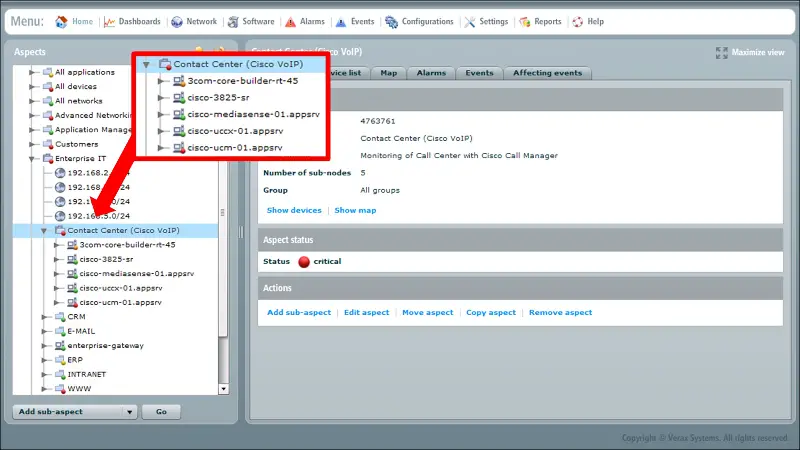Click the Dashboards chart icon
The height and width of the screenshot is (450, 800).
click(x=109, y=22)
